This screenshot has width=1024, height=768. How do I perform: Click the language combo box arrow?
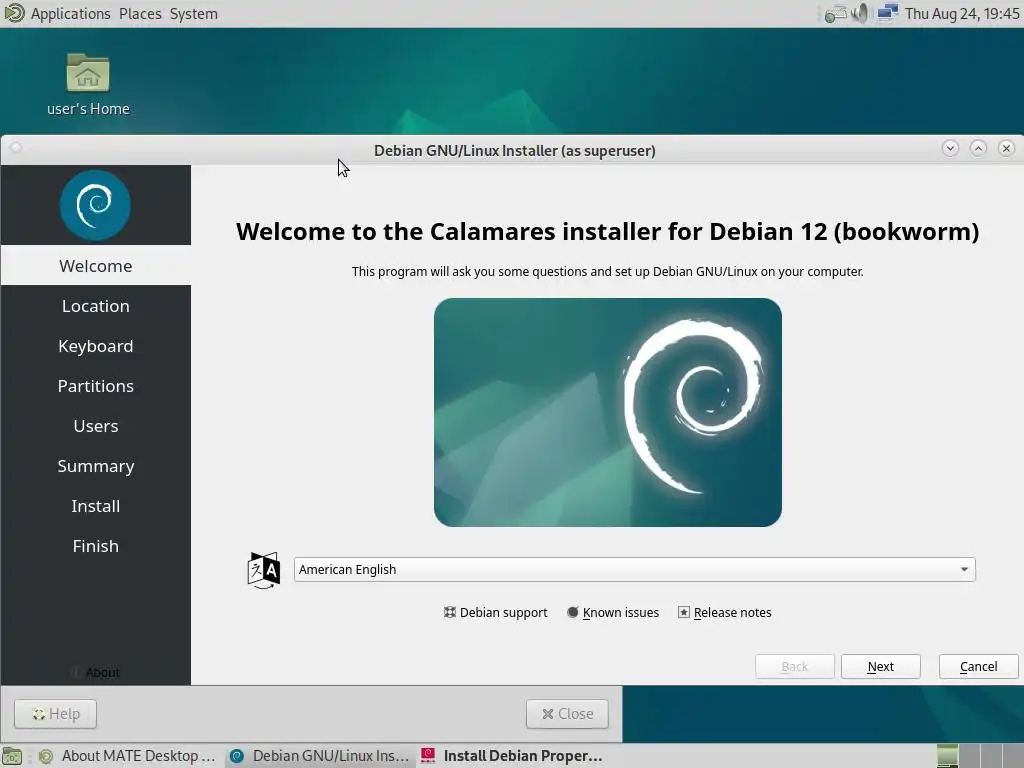964,569
